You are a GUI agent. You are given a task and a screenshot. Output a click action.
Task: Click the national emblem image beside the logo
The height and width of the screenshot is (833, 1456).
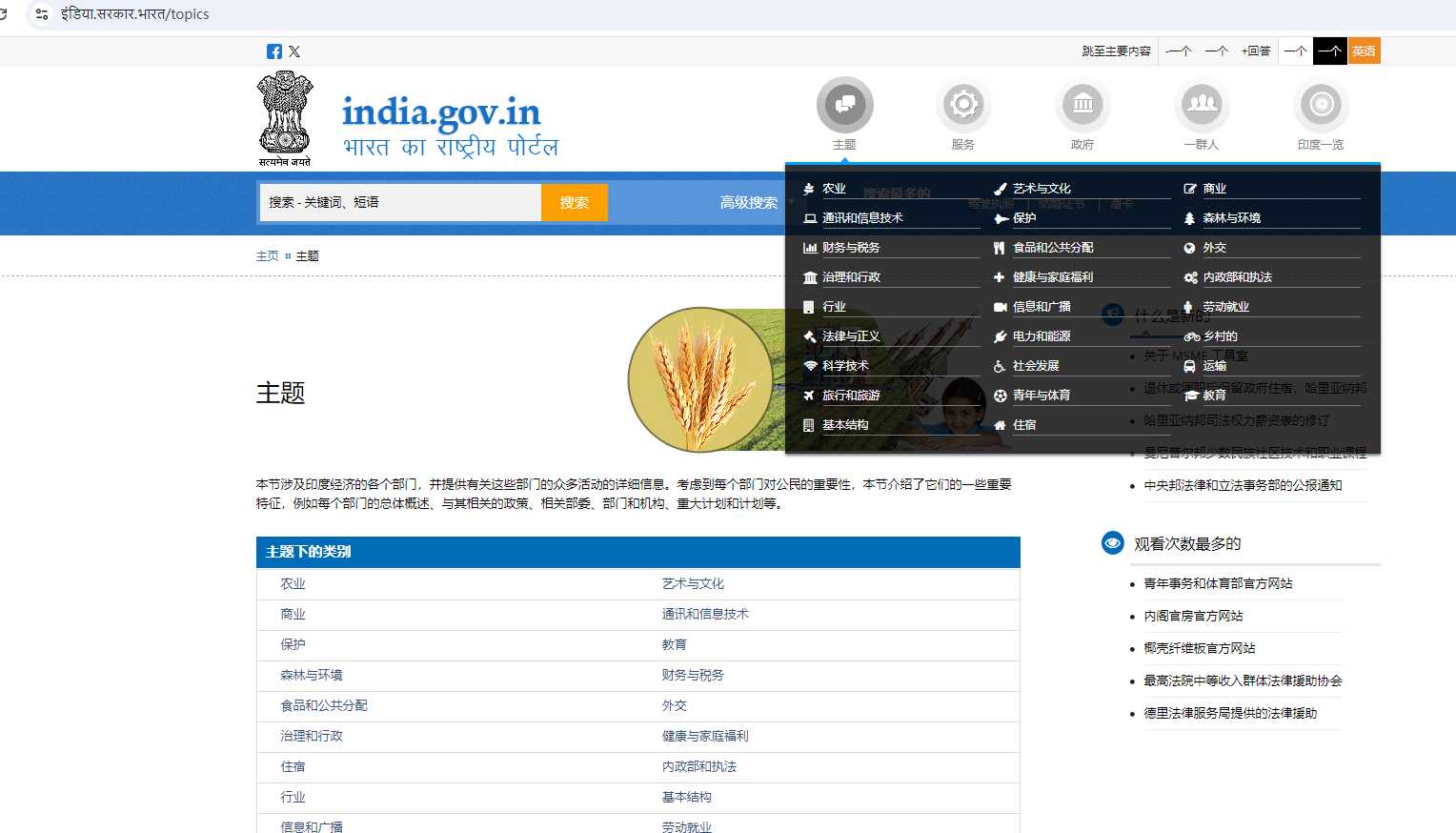coord(285,118)
